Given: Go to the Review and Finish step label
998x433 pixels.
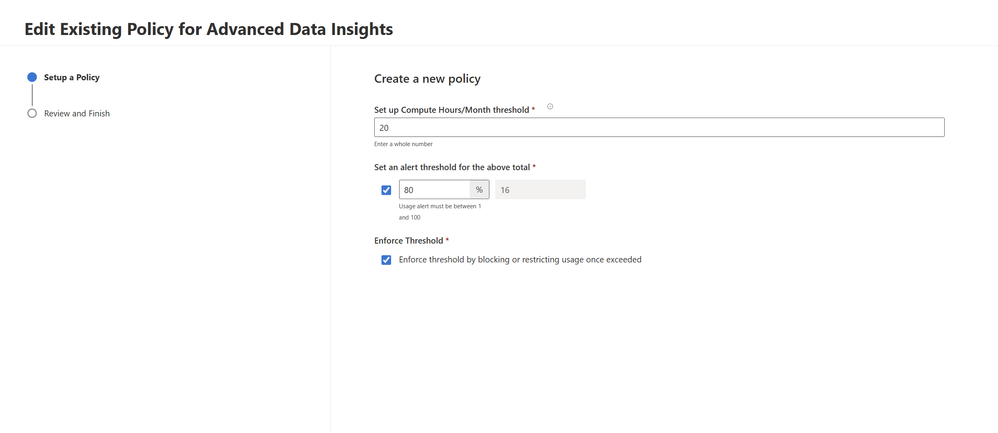Looking at the screenshot, I should pos(77,113).
